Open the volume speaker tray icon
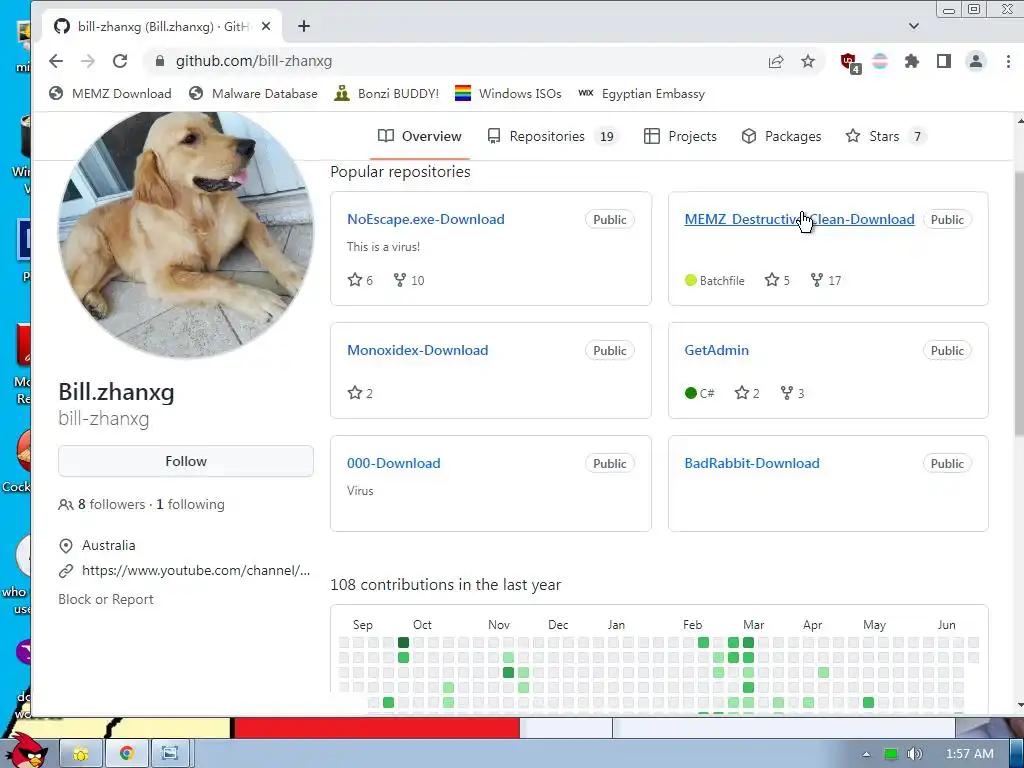 [x=914, y=754]
